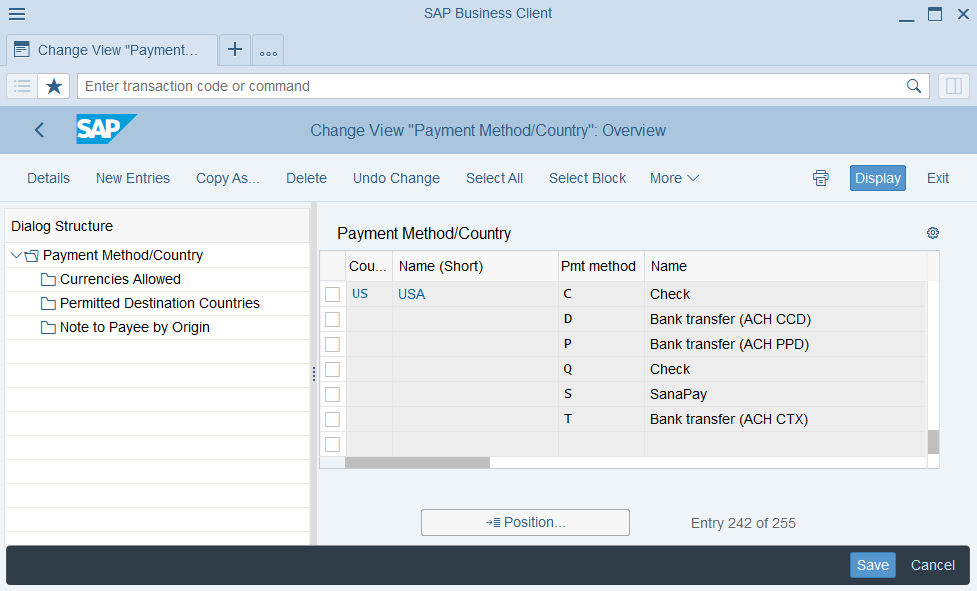Select the empty last row checkbox
Screen dimensions: 977x591
(x=333, y=444)
